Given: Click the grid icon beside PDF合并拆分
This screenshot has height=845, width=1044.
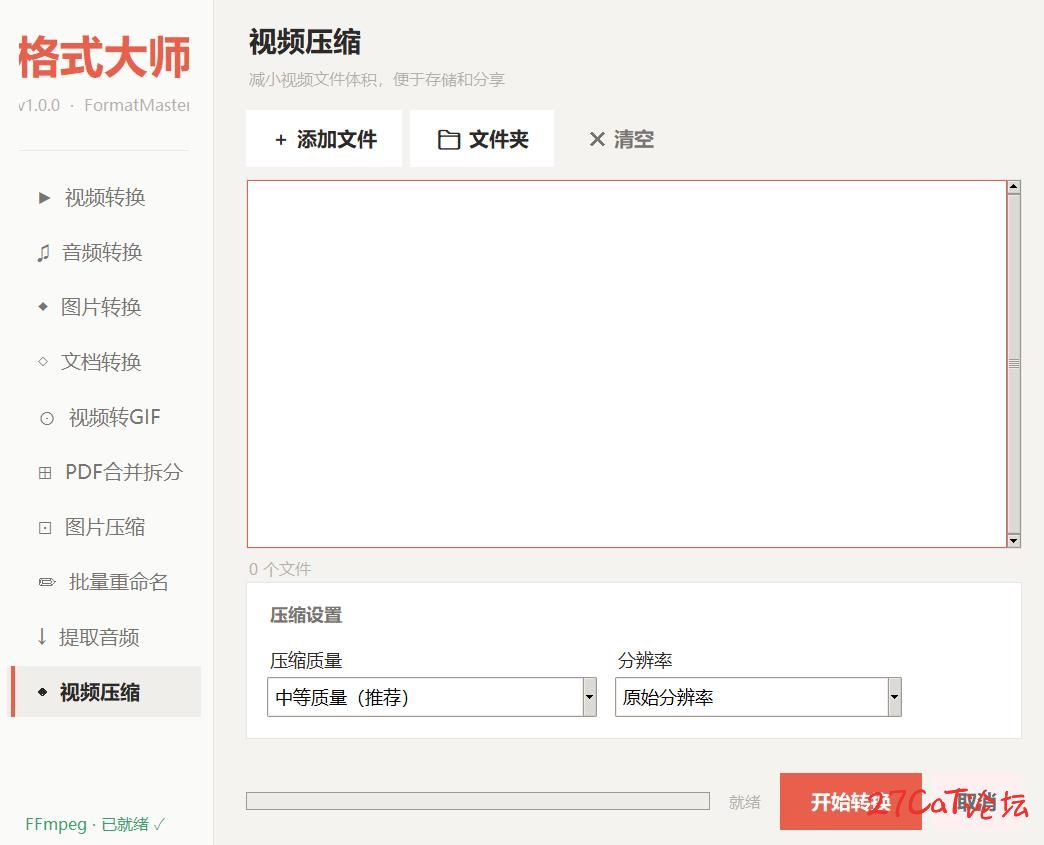Looking at the screenshot, I should 45,473.
